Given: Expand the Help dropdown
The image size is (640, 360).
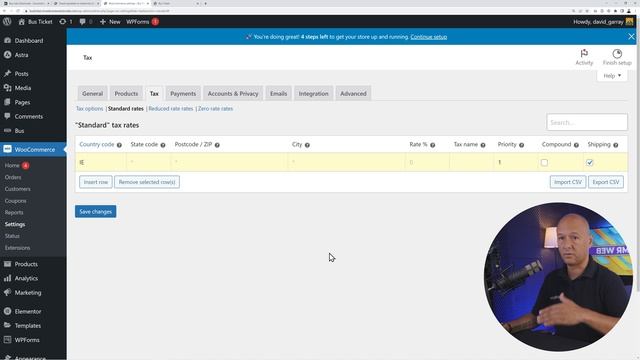Looking at the screenshot, I should pyautogui.click(x=612, y=76).
